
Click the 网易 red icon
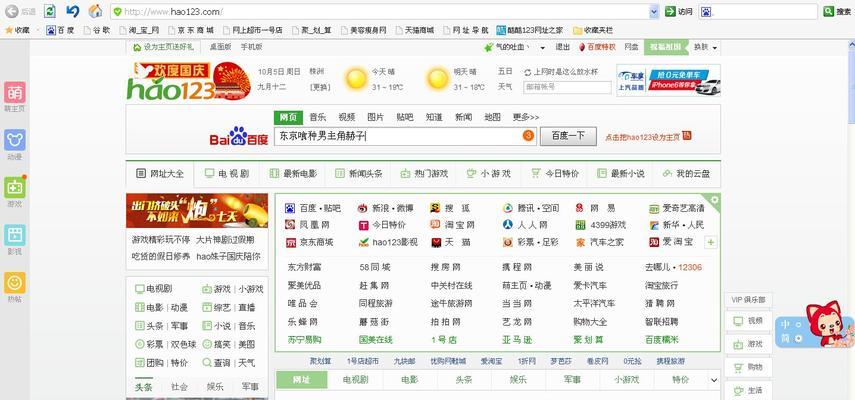click(x=580, y=208)
